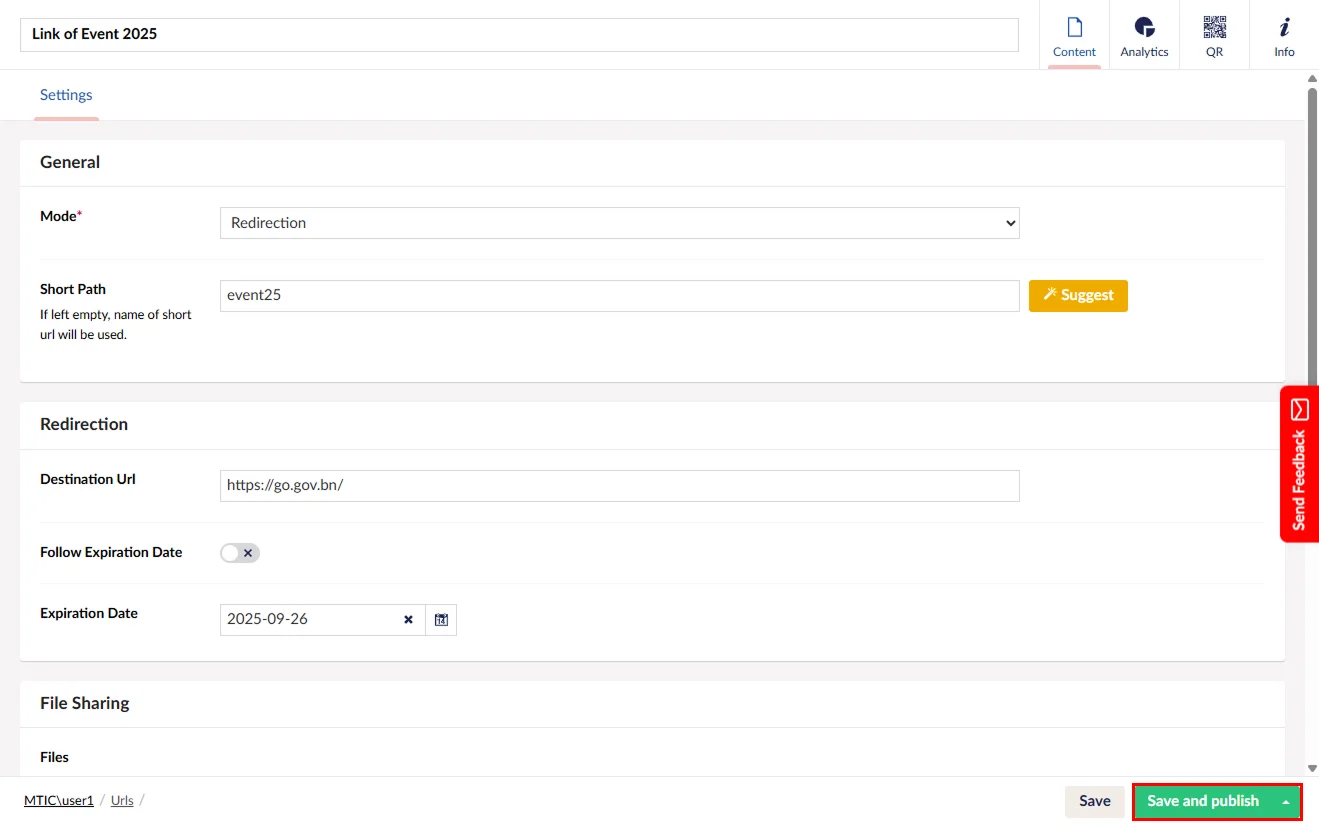This screenshot has width=1319, height=826.
Task: Go to Urls breadcrumb link
Action: (122, 801)
